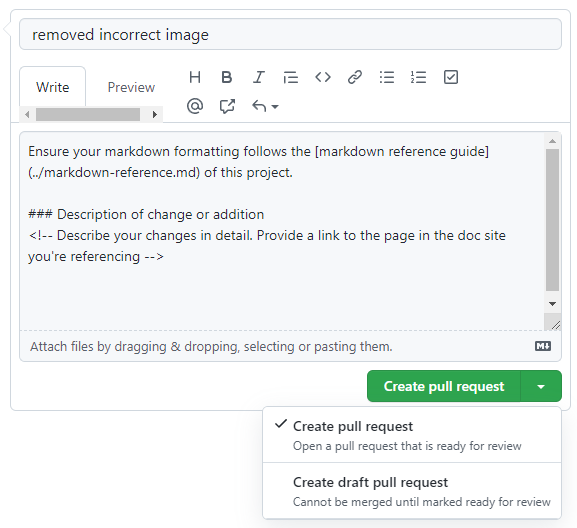
Task: Switch to the Write tab
Action: (x=53, y=87)
